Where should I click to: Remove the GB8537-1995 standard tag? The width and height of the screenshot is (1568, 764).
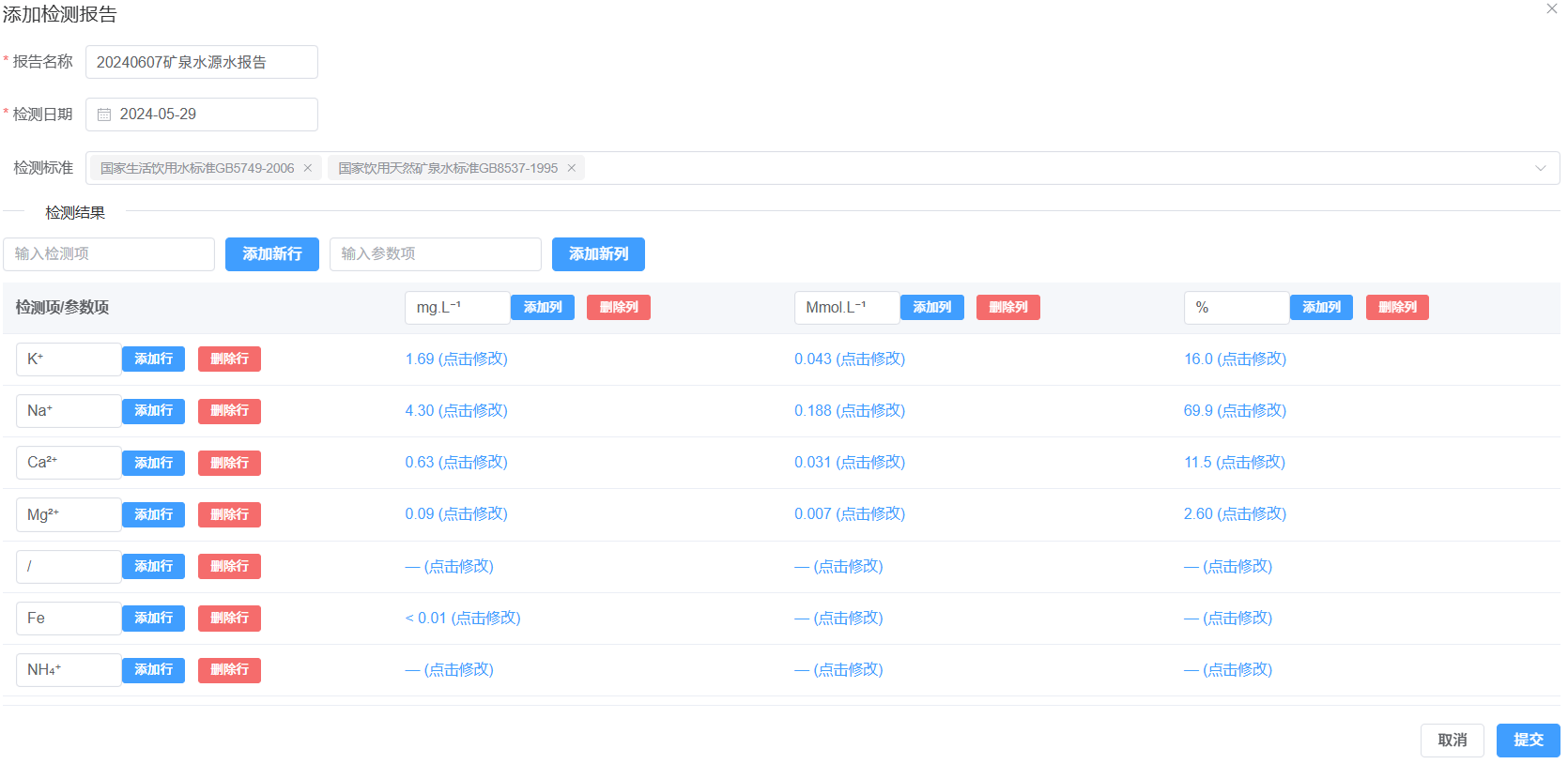click(571, 168)
